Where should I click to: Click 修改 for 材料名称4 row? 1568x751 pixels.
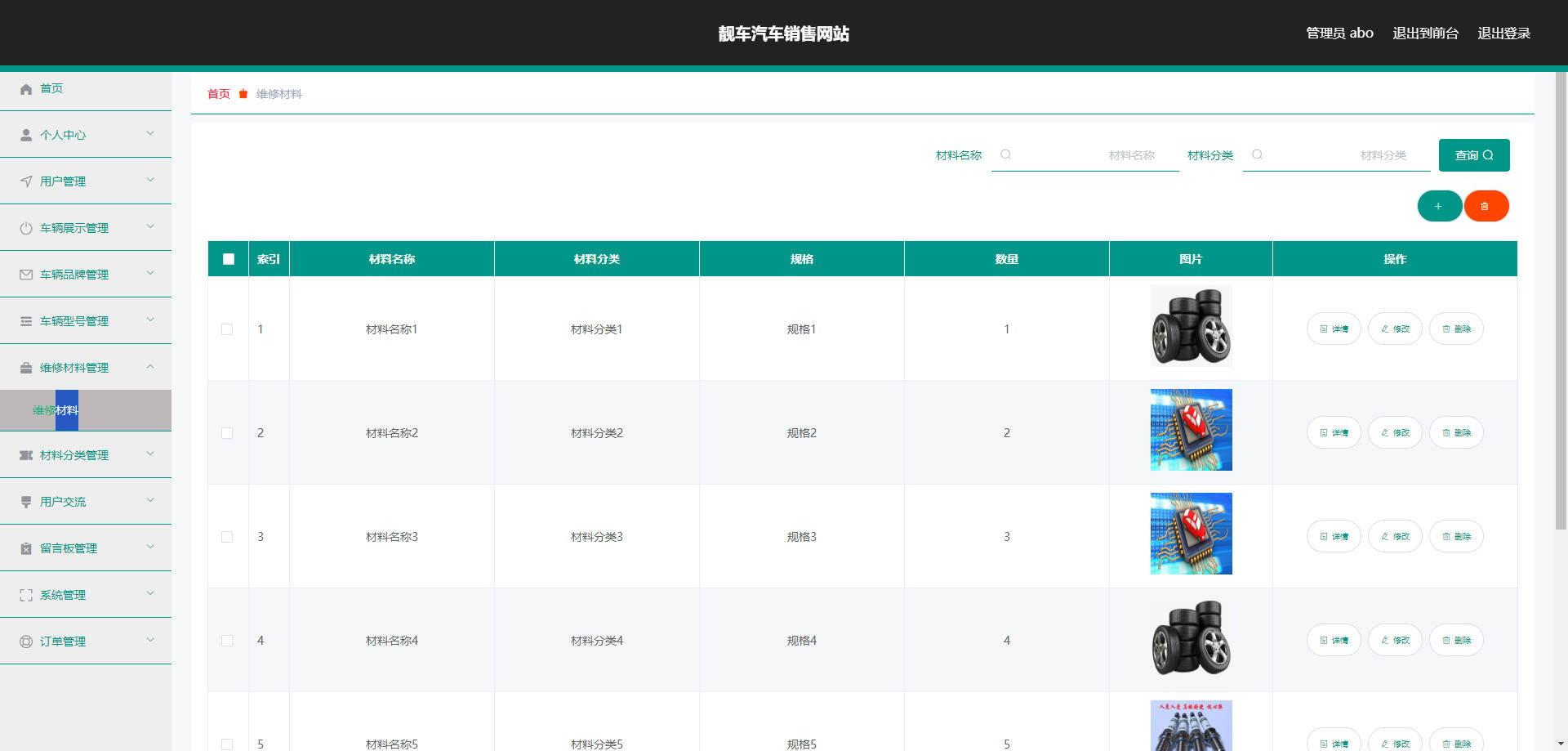[1395, 641]
